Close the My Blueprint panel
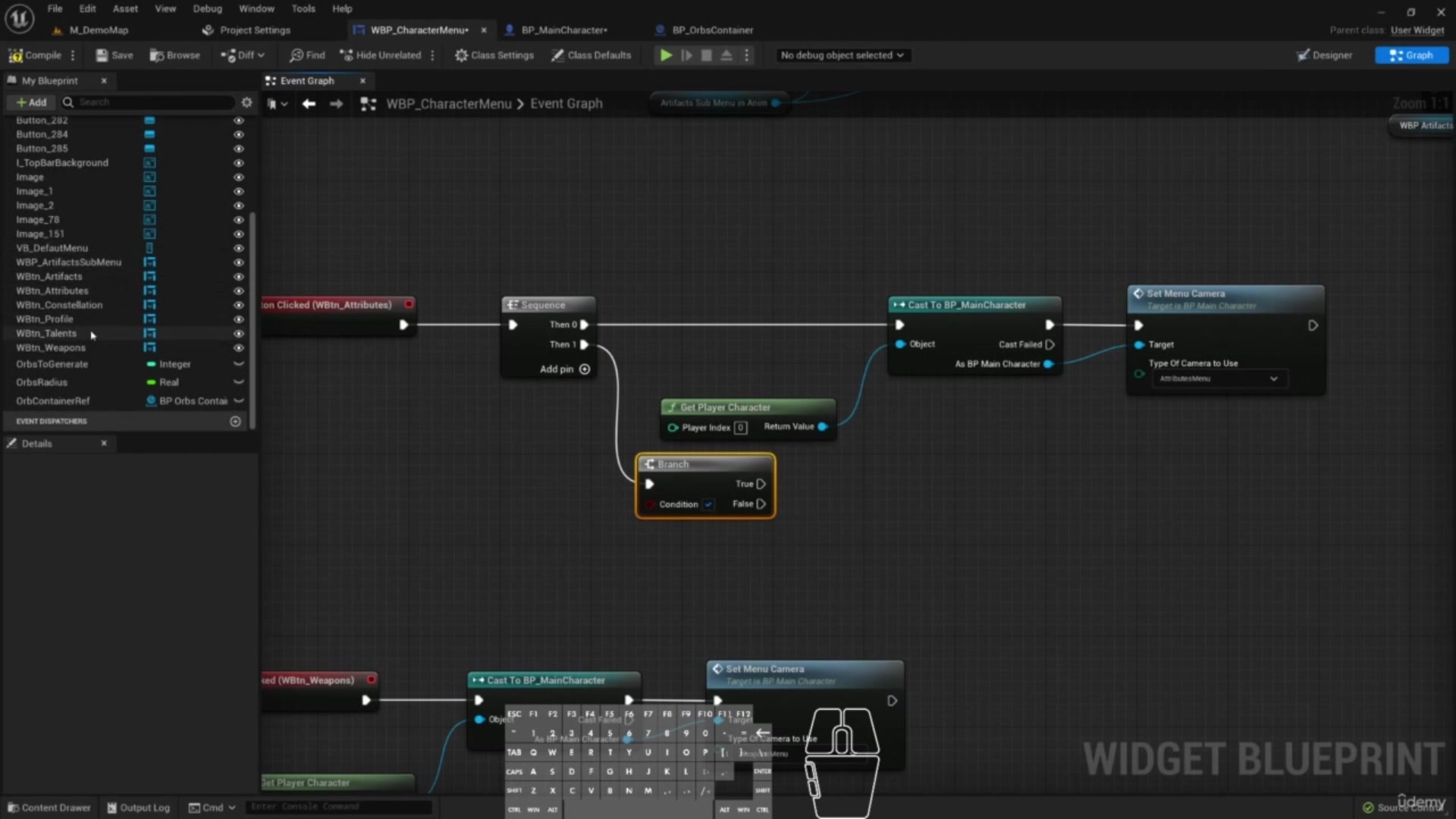 (104, 80)
